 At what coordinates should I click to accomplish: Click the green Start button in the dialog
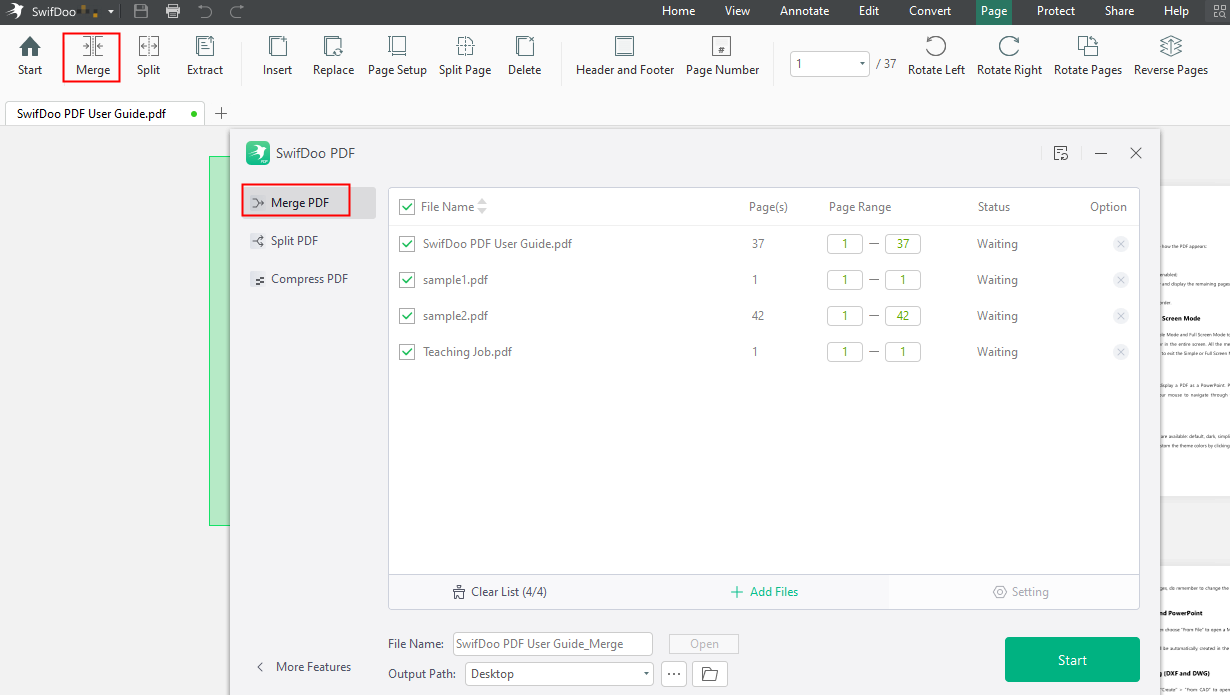click(x=1072, y=660)
